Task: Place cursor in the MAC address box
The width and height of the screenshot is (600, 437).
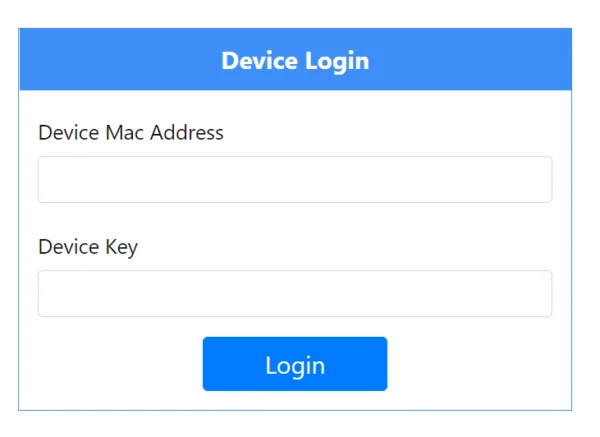Action: pos(295,180)
